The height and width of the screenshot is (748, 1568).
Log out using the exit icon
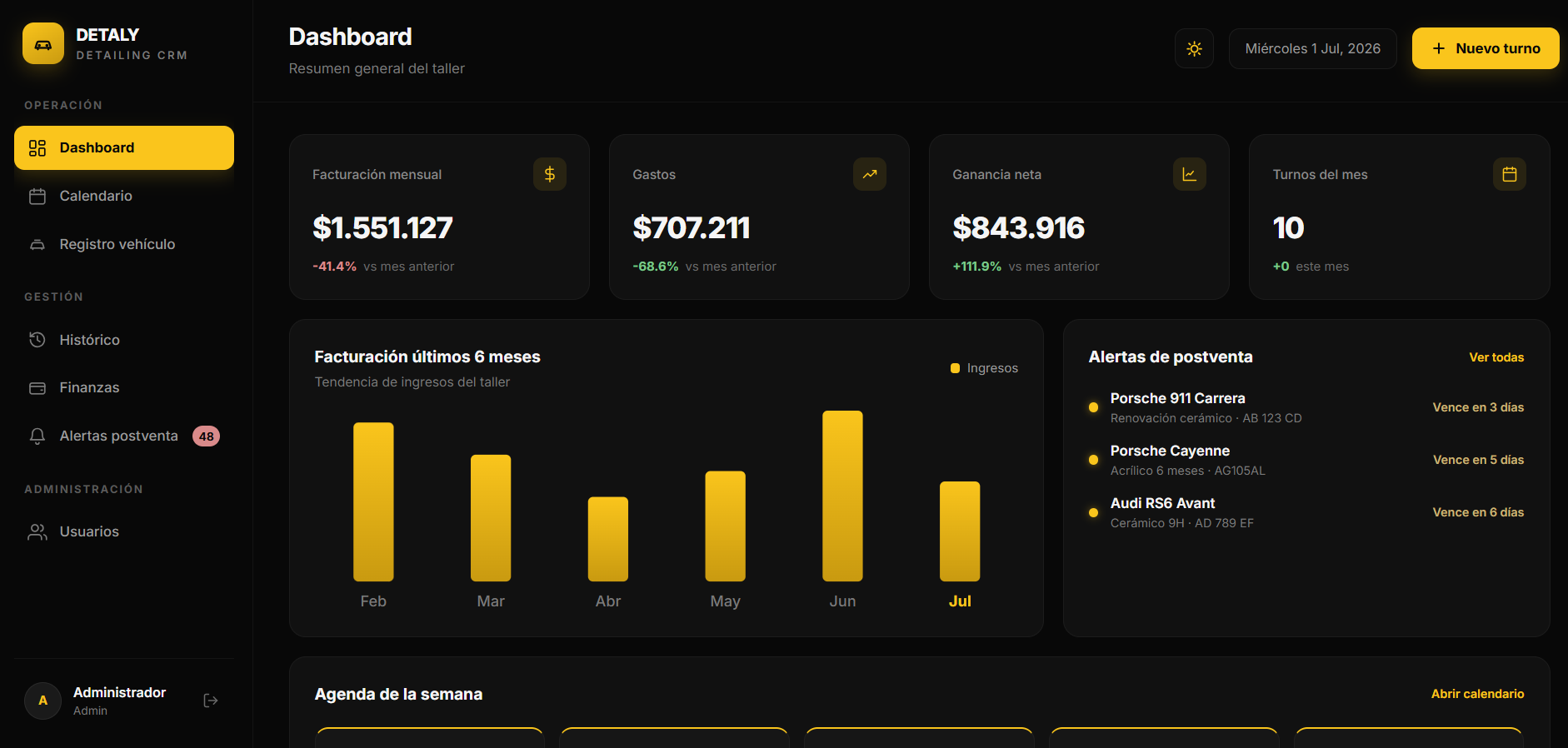211,701
